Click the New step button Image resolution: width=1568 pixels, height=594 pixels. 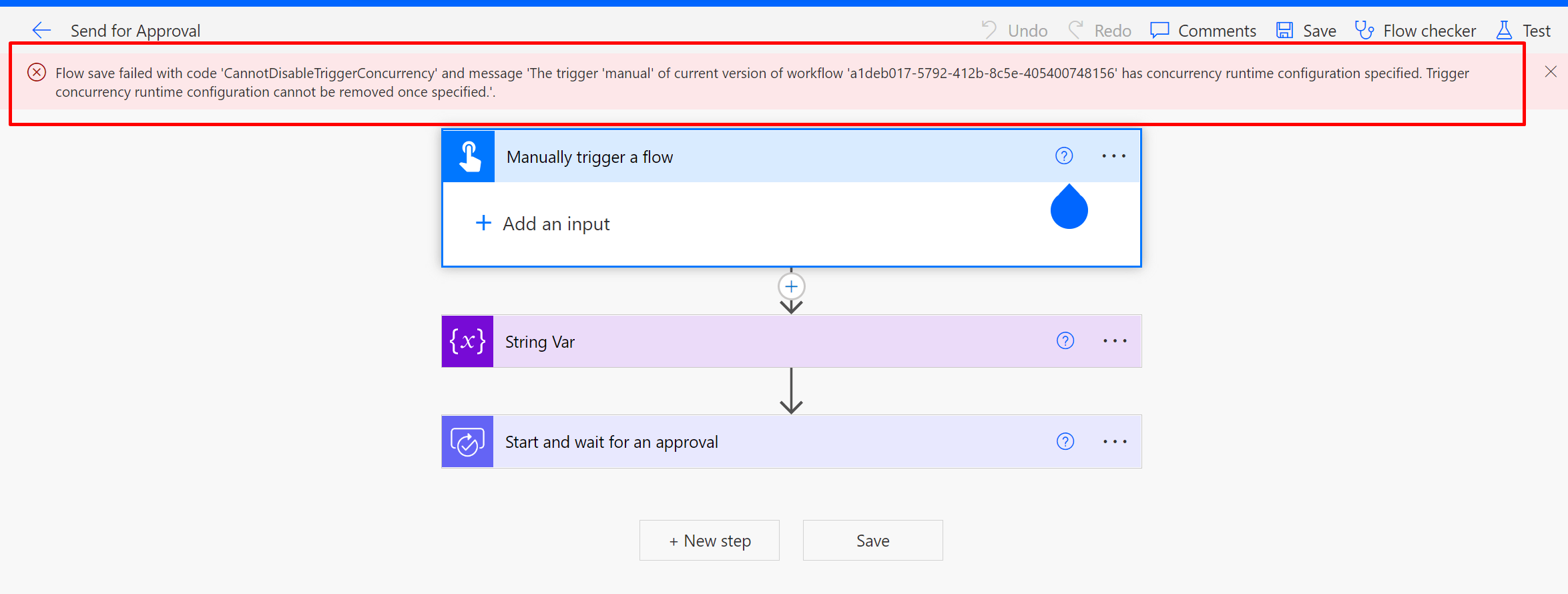coord(709,540)
